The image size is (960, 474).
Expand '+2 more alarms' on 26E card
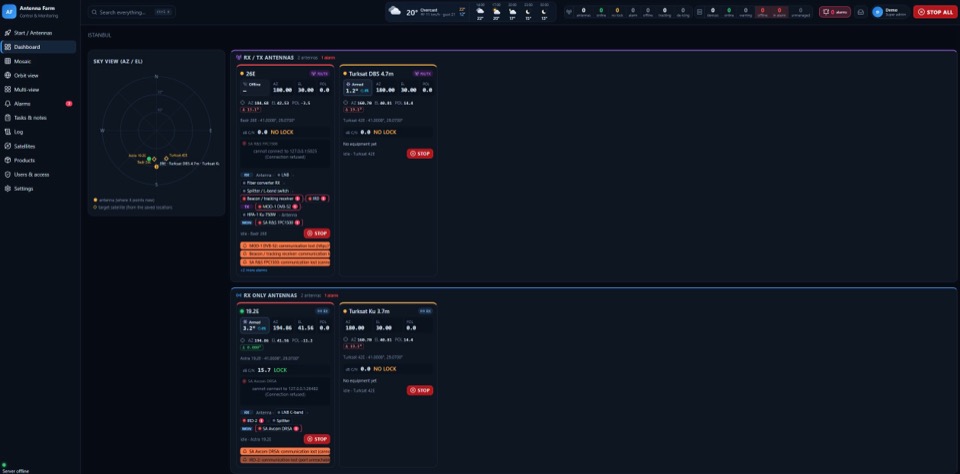(x=253, y=269)
